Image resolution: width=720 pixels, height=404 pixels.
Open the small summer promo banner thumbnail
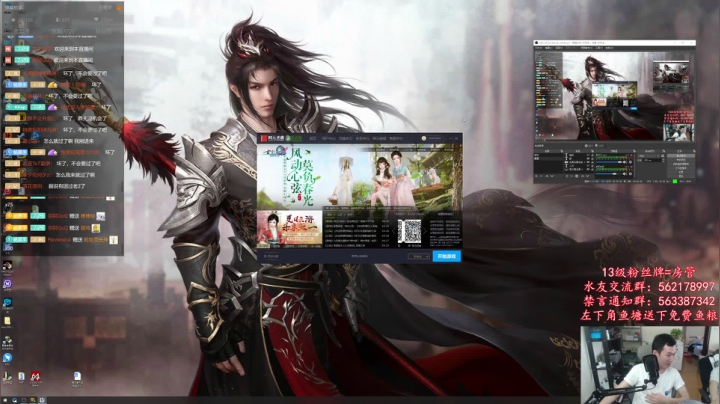[x=290, y=229]
